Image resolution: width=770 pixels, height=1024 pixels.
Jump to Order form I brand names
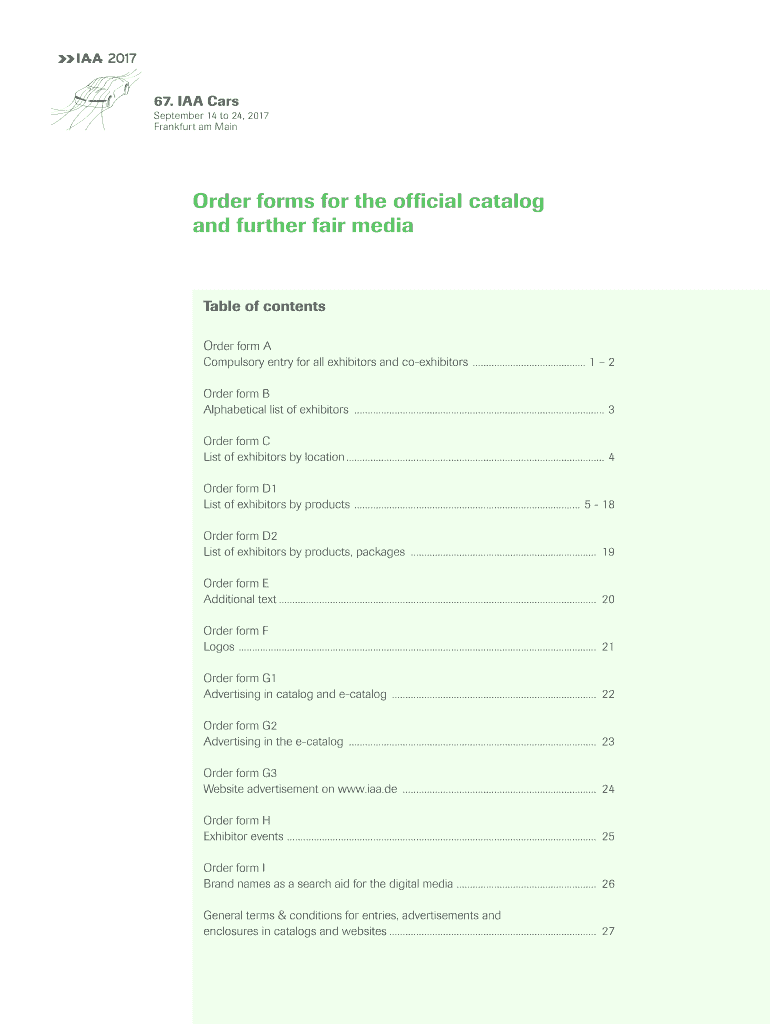tap(328, 884)
